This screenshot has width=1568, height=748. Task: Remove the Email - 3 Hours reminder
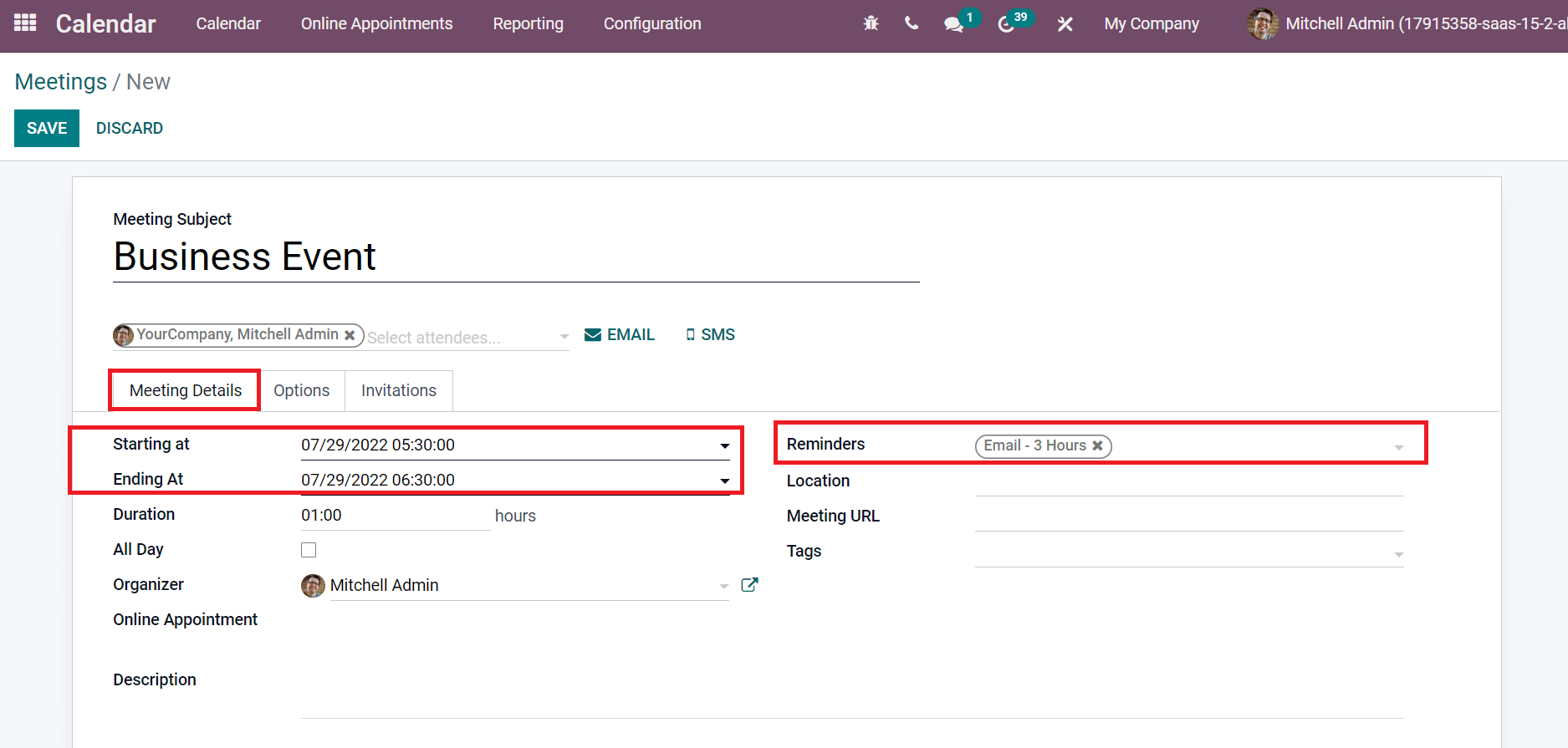(1097, 445)
